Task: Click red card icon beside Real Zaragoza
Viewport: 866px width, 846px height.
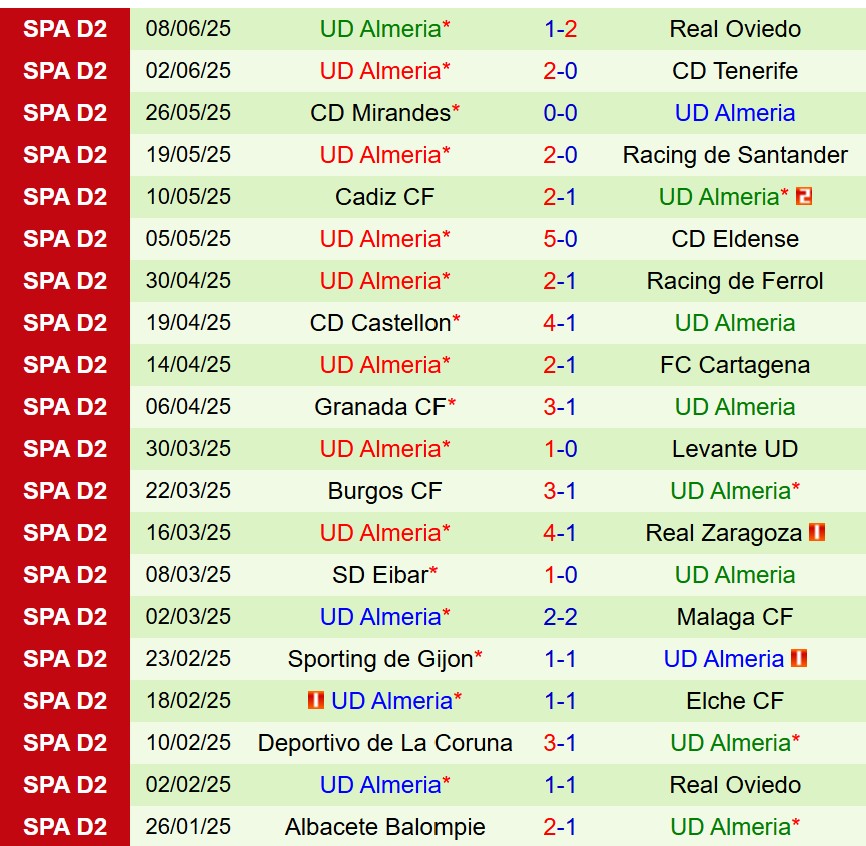Action: tap(817, 532)
